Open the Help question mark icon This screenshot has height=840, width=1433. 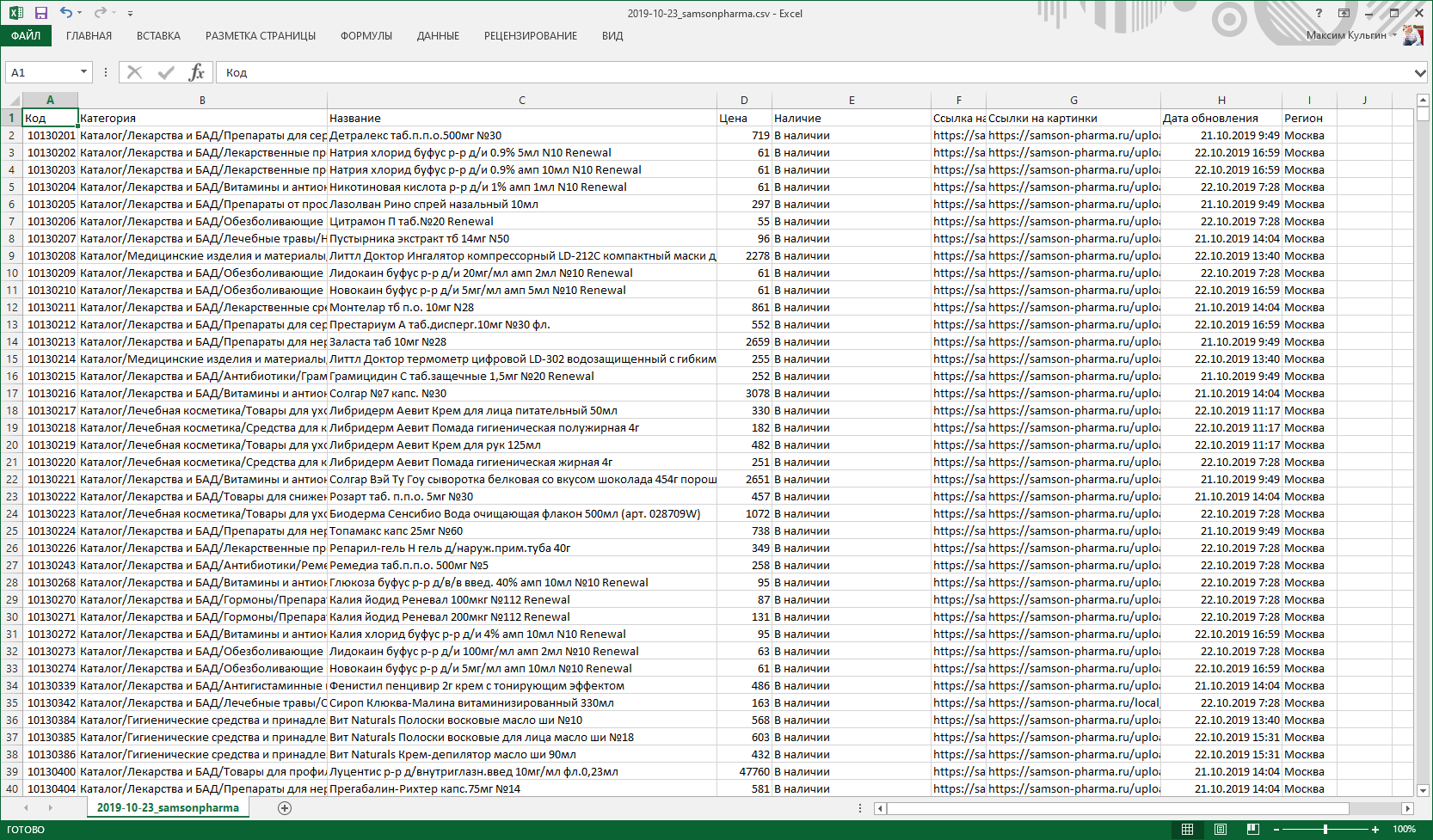(1319, 13)
